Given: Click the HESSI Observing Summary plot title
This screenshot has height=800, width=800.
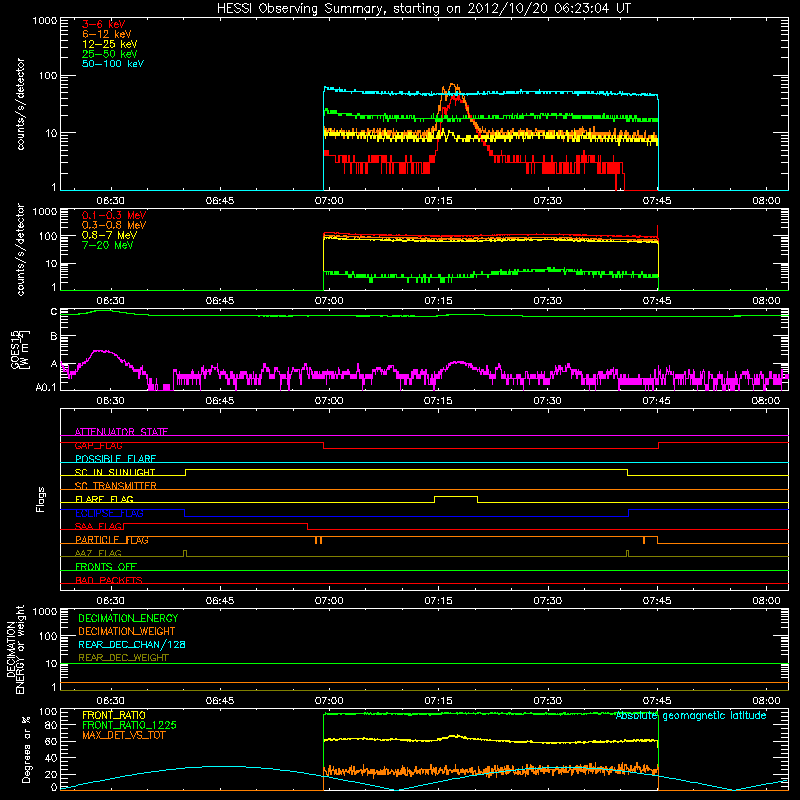Looking at the screenshot, I should [423, 9].
